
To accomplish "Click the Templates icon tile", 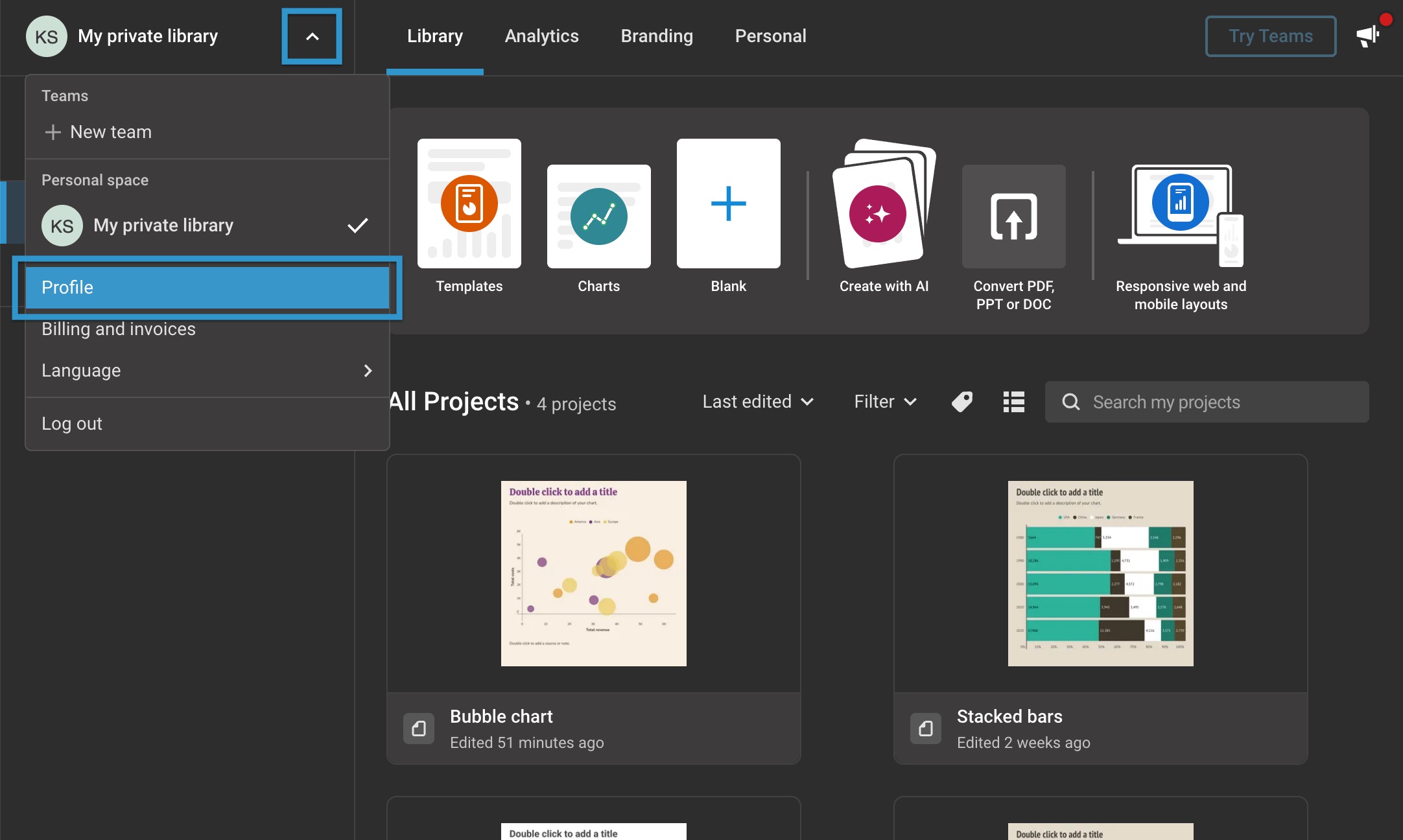I will coord(469,204).
